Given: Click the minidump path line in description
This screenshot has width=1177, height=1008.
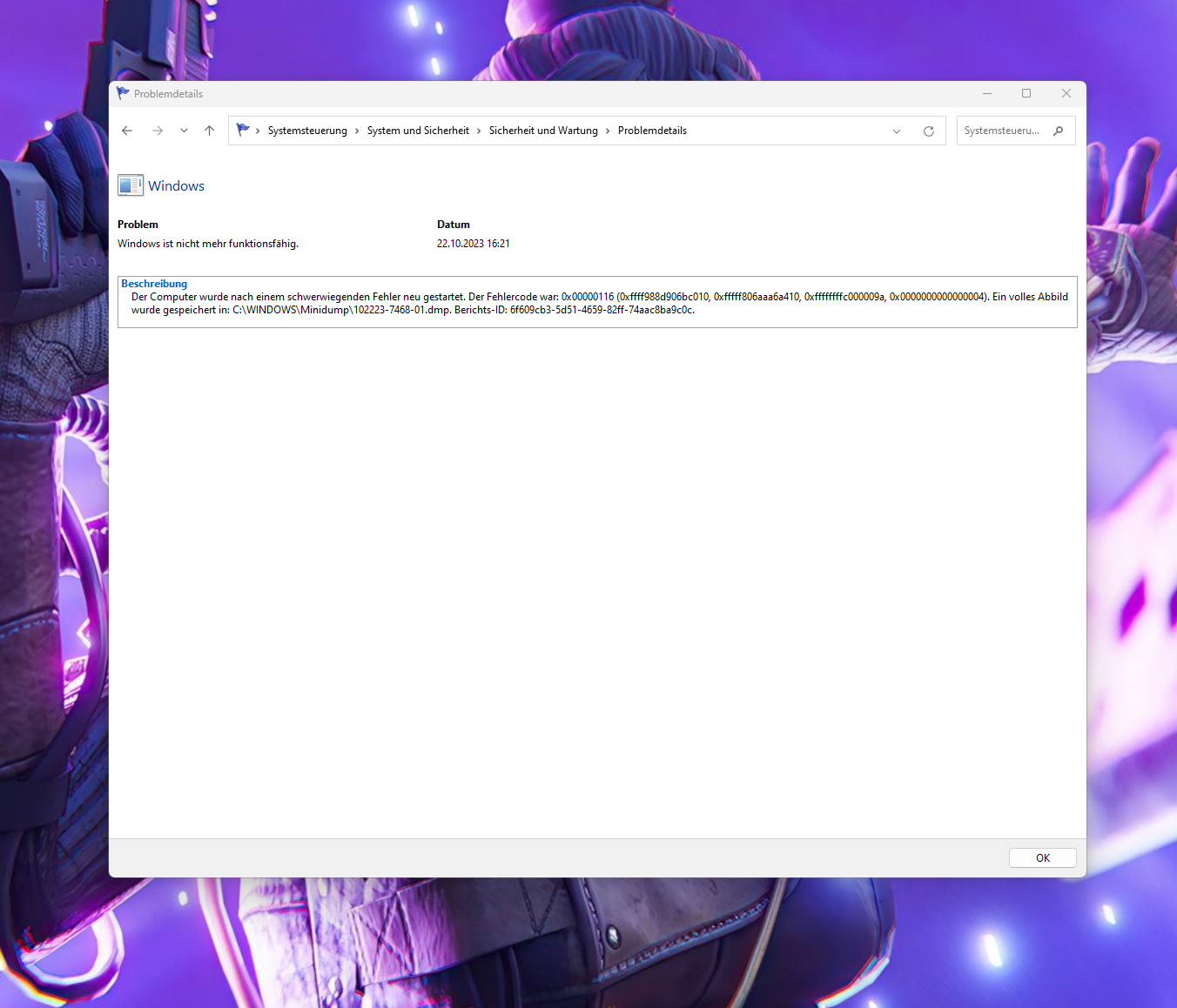Looking at the screenshot, I should (x=413, y=310).
